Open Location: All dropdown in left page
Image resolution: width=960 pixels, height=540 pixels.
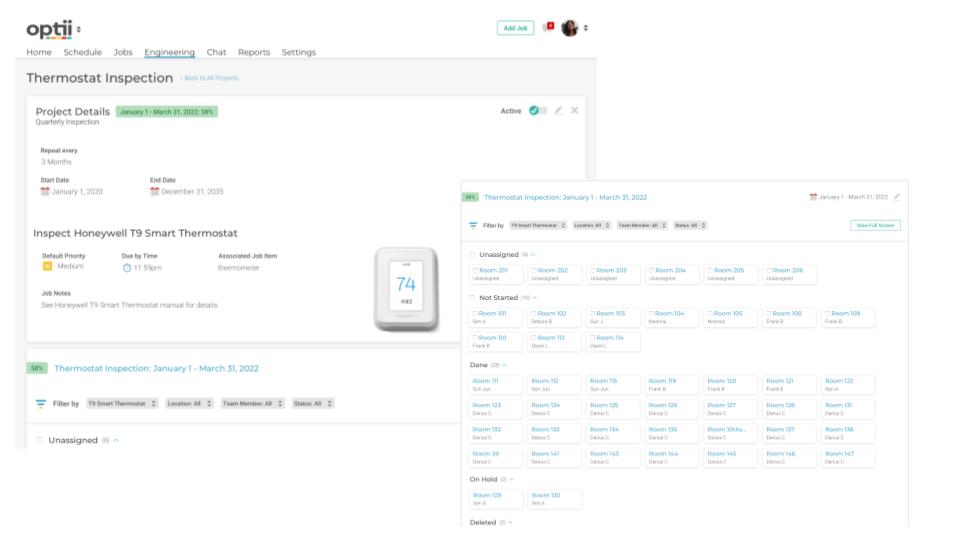coord(189,403)
